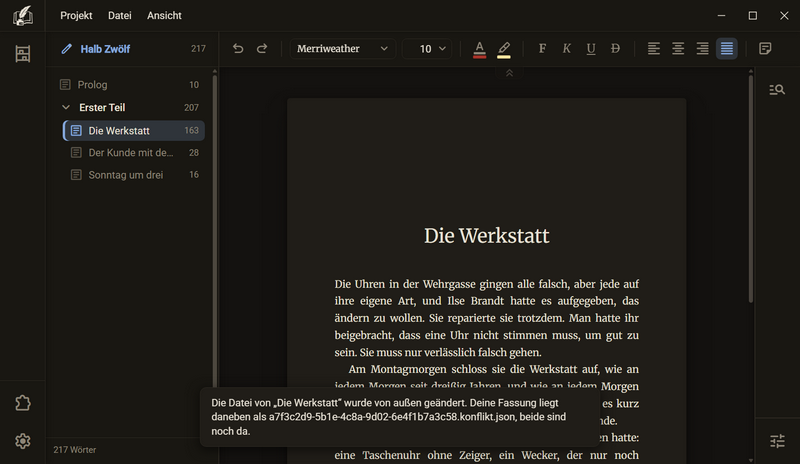The image size is (800, 464).
Task: Open settings gear in sidebar
Action: click(22, 441)
